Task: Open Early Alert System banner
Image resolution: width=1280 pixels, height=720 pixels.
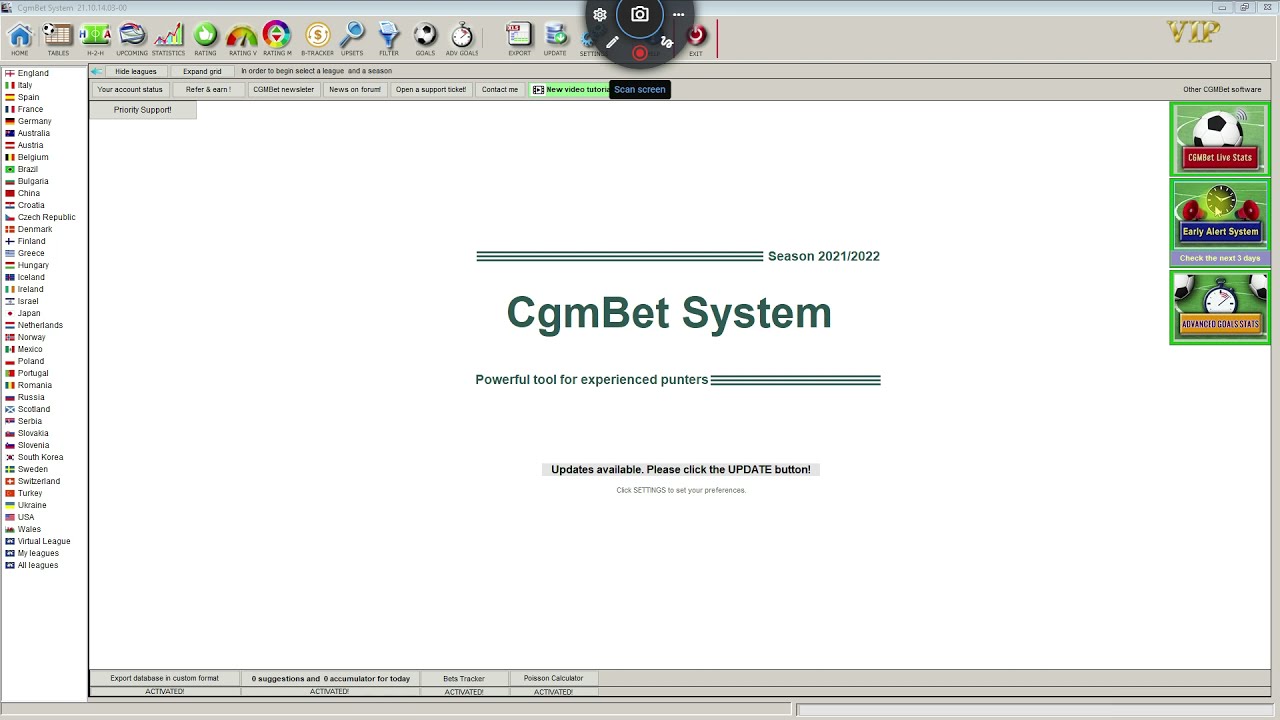Action: [x=1220, y=215]
